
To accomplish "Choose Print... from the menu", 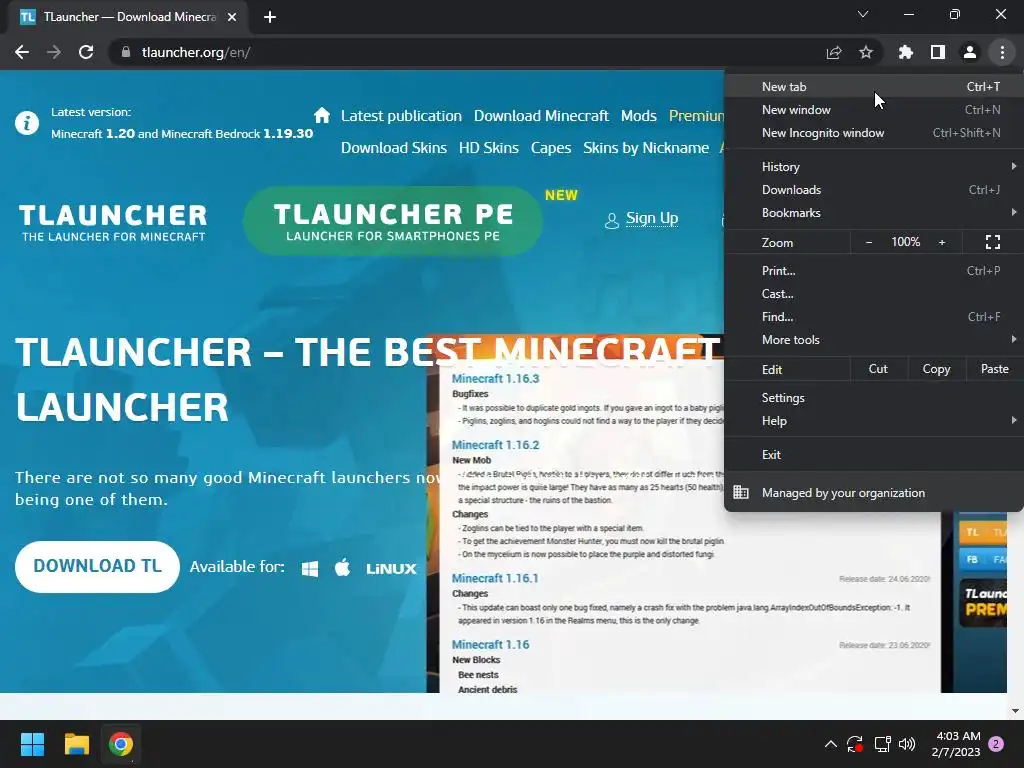I will [874, 270].
